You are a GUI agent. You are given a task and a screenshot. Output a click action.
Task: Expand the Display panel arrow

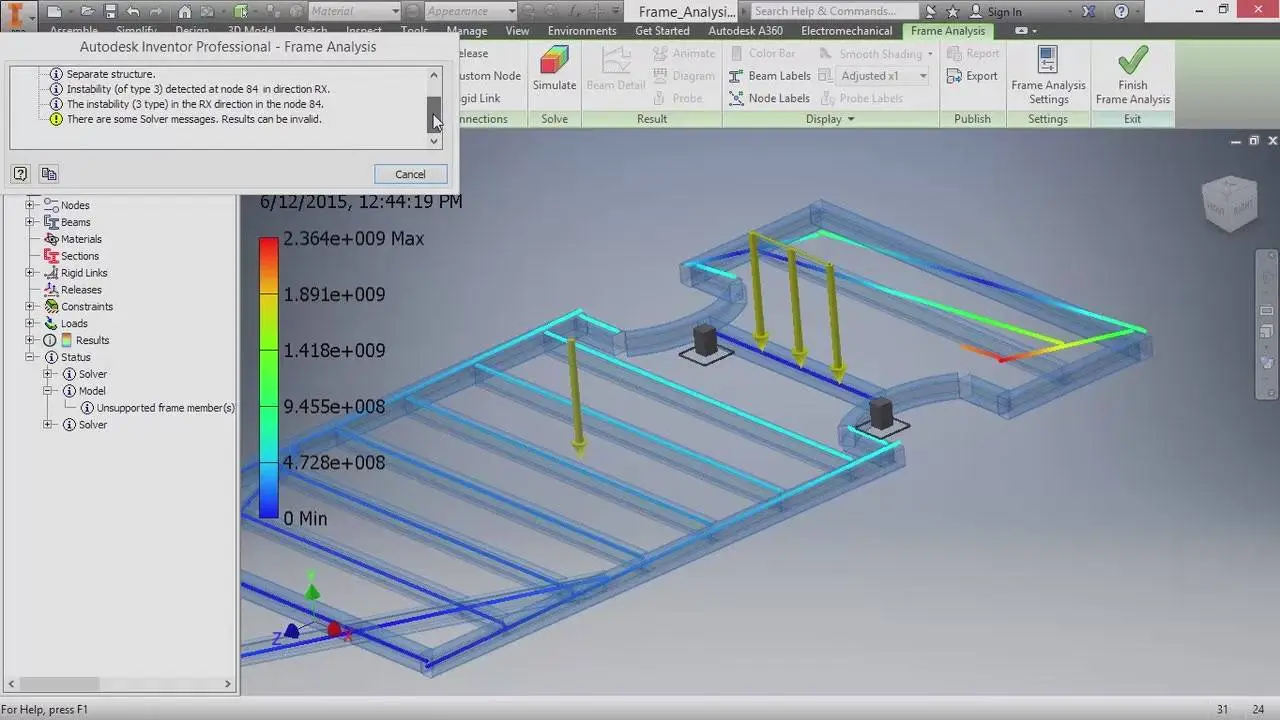click(851, 119)
